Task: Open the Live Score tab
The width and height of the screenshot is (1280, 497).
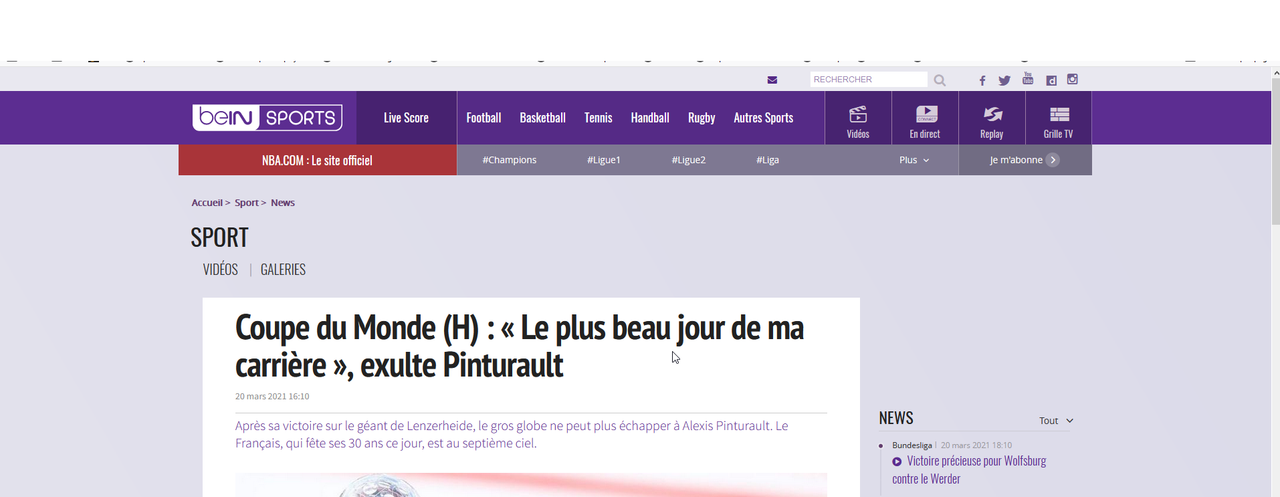Action: click(406, 118)
